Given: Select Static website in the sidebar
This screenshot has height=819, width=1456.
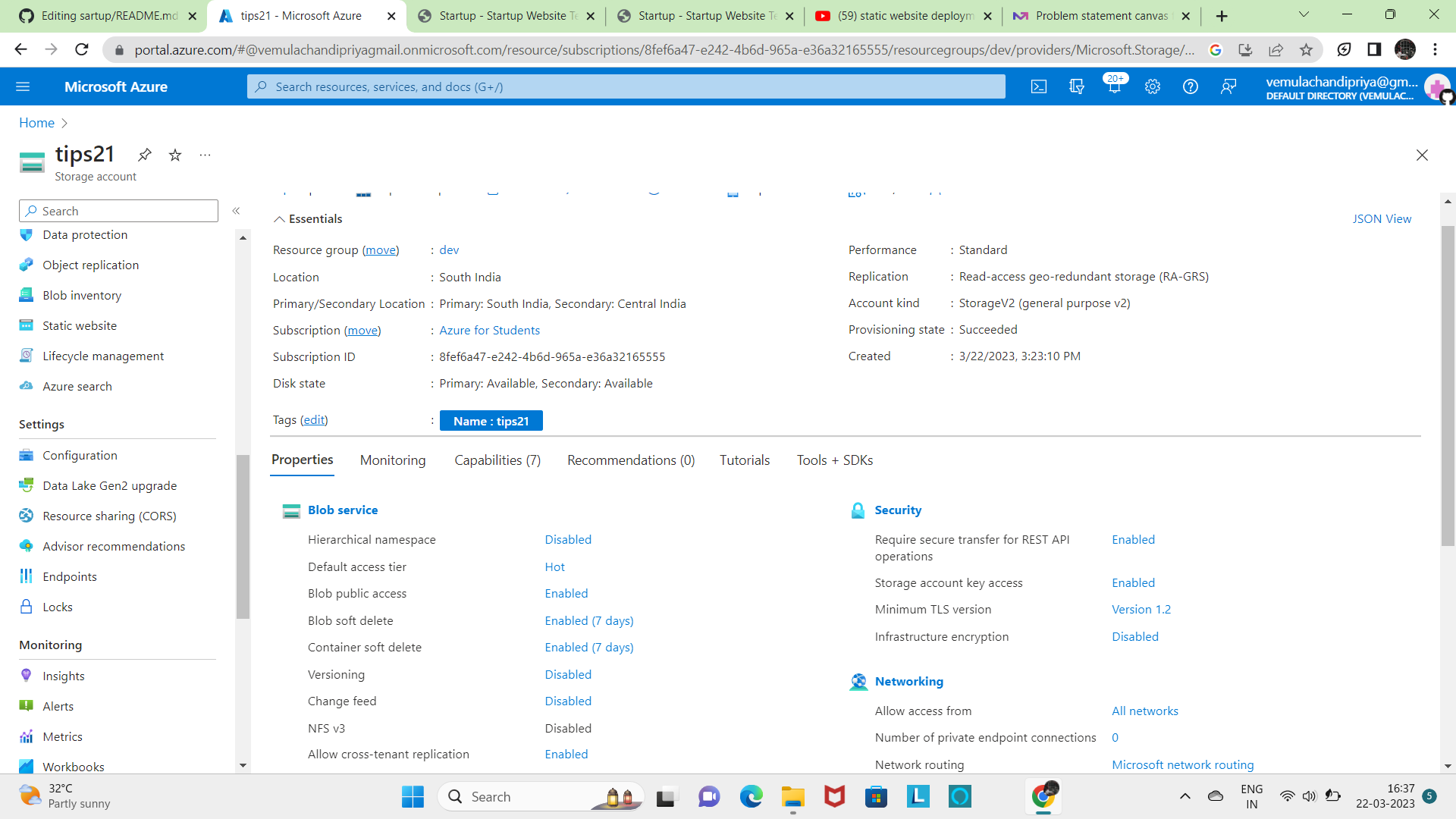Looking at the screenshot, I should (x=80, y=325).
